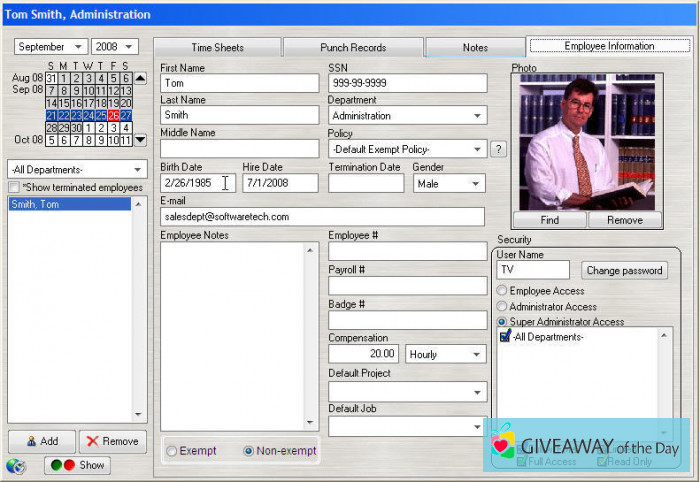700x482 pixels.
Task: Click calendar scroll-up arrow
Action: click(140, 78)
